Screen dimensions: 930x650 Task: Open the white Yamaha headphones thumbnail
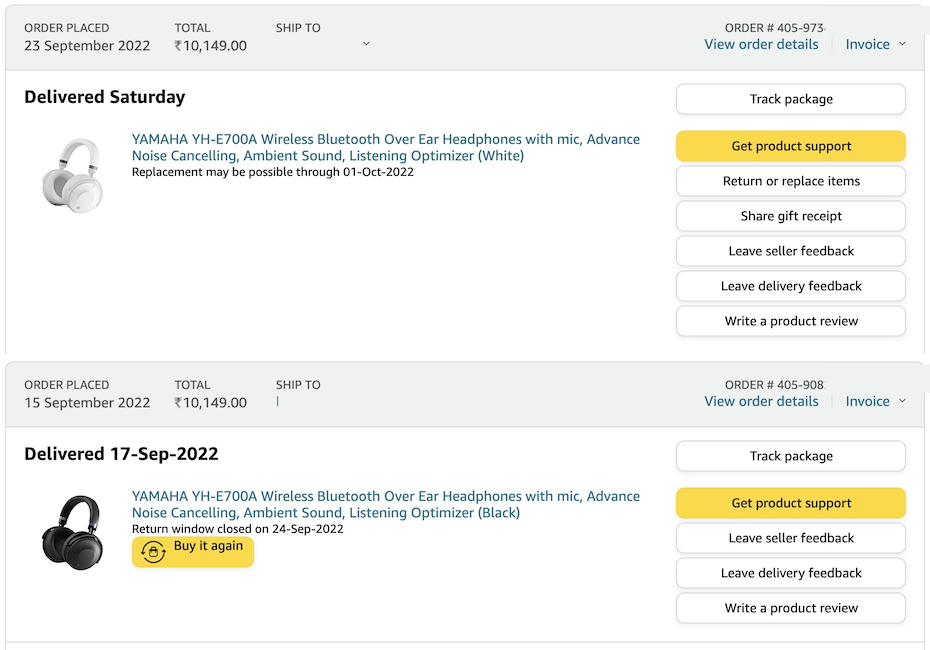tap(72, 174)
